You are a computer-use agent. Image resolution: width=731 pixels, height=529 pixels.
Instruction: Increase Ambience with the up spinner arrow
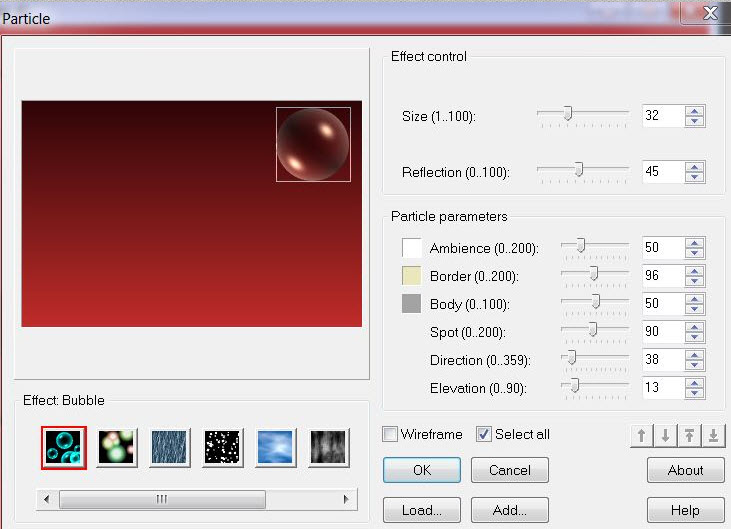click(x=695, y=243)
